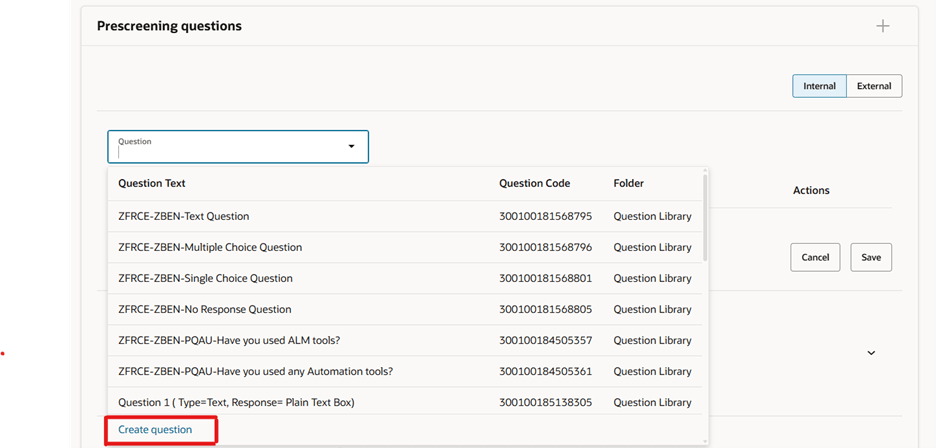Switch to Internal questions toggle
This screenshot has height=448, width=936.
[x=819, y=86]
